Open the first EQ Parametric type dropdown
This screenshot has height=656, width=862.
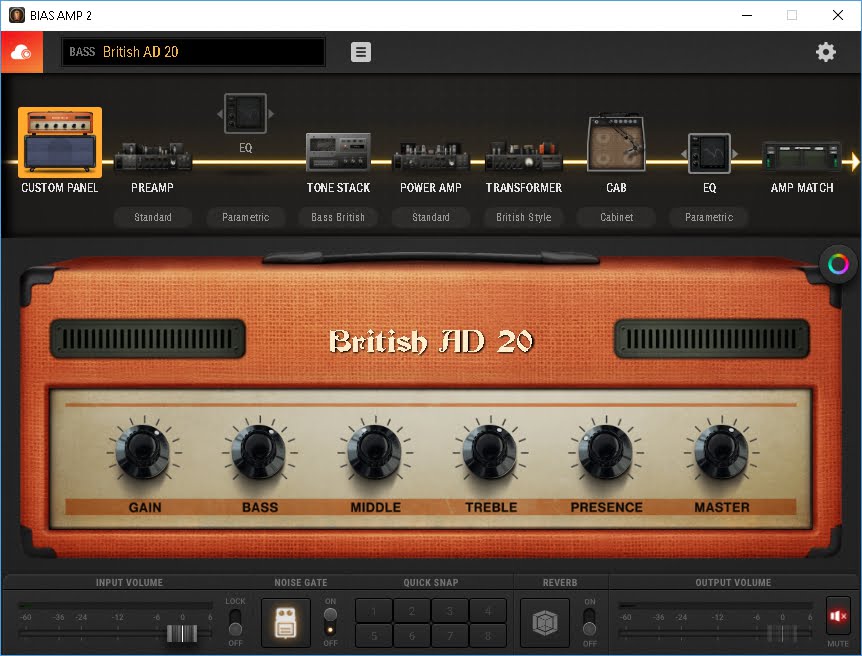click(245, 217)
